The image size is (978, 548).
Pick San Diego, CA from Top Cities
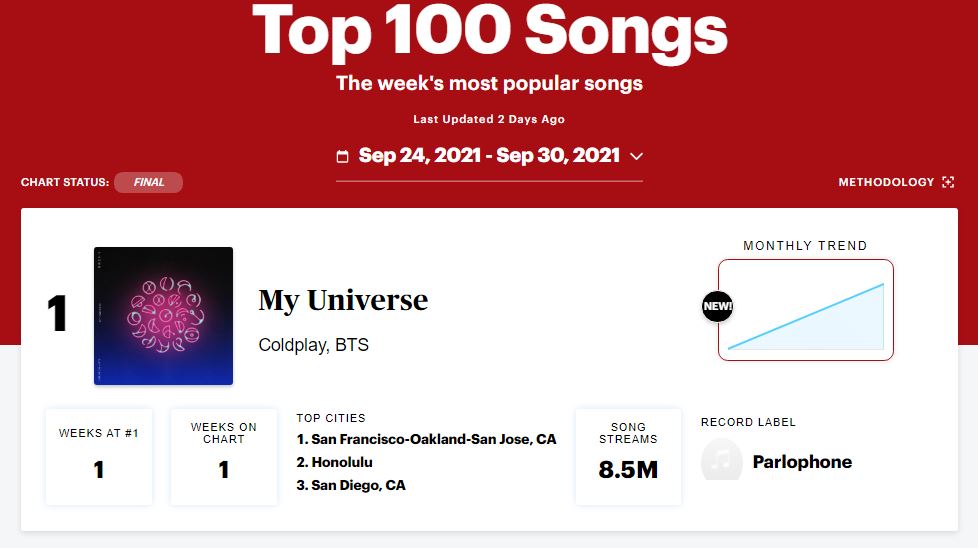pyautogui.click(x=357, y=485)
